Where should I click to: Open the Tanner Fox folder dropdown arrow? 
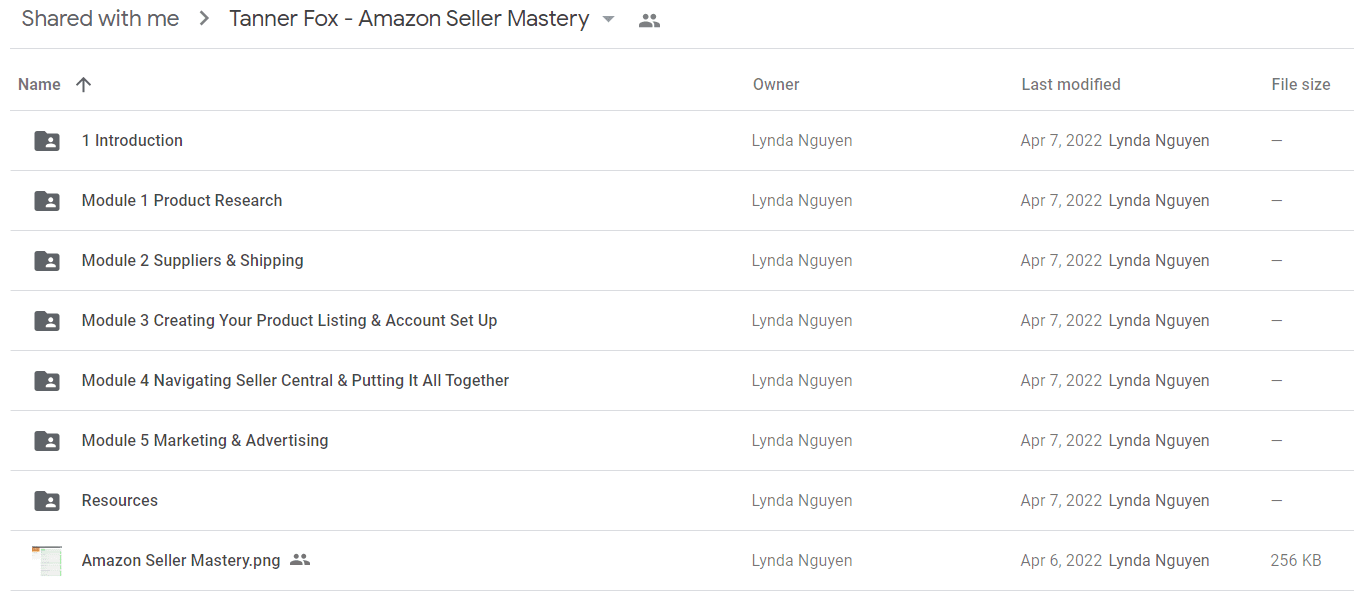point(608,19)
